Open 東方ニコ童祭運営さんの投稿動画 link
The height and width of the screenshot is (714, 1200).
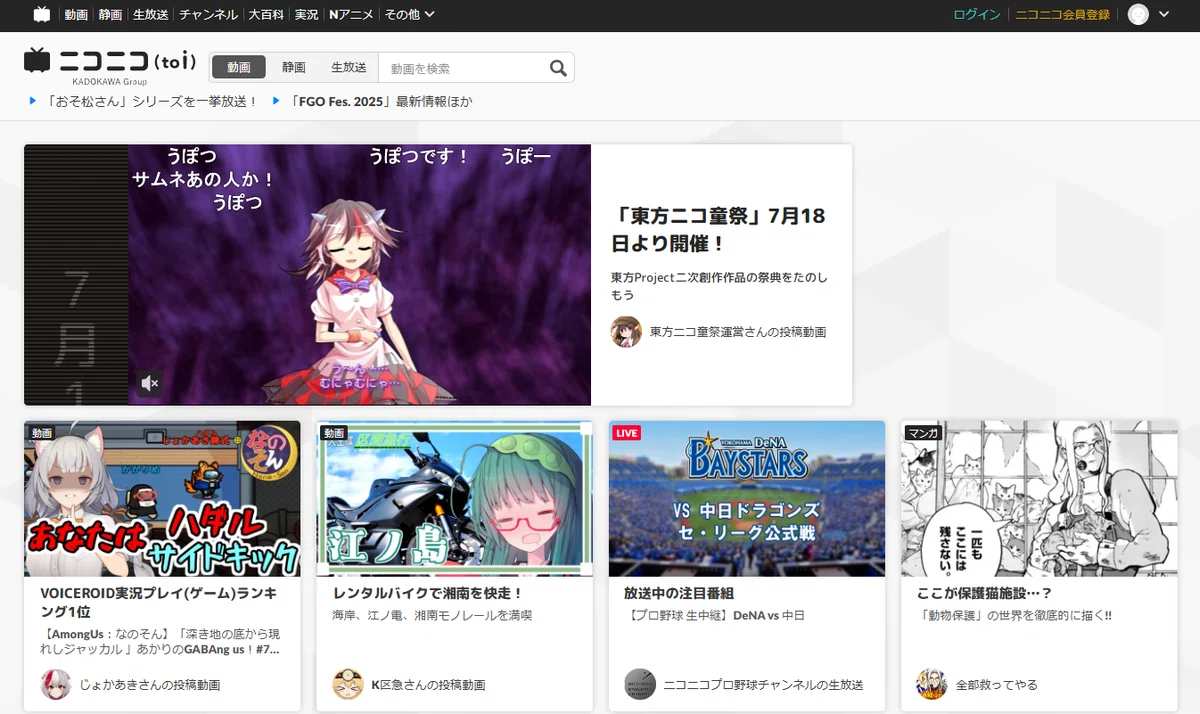point(738,332)
